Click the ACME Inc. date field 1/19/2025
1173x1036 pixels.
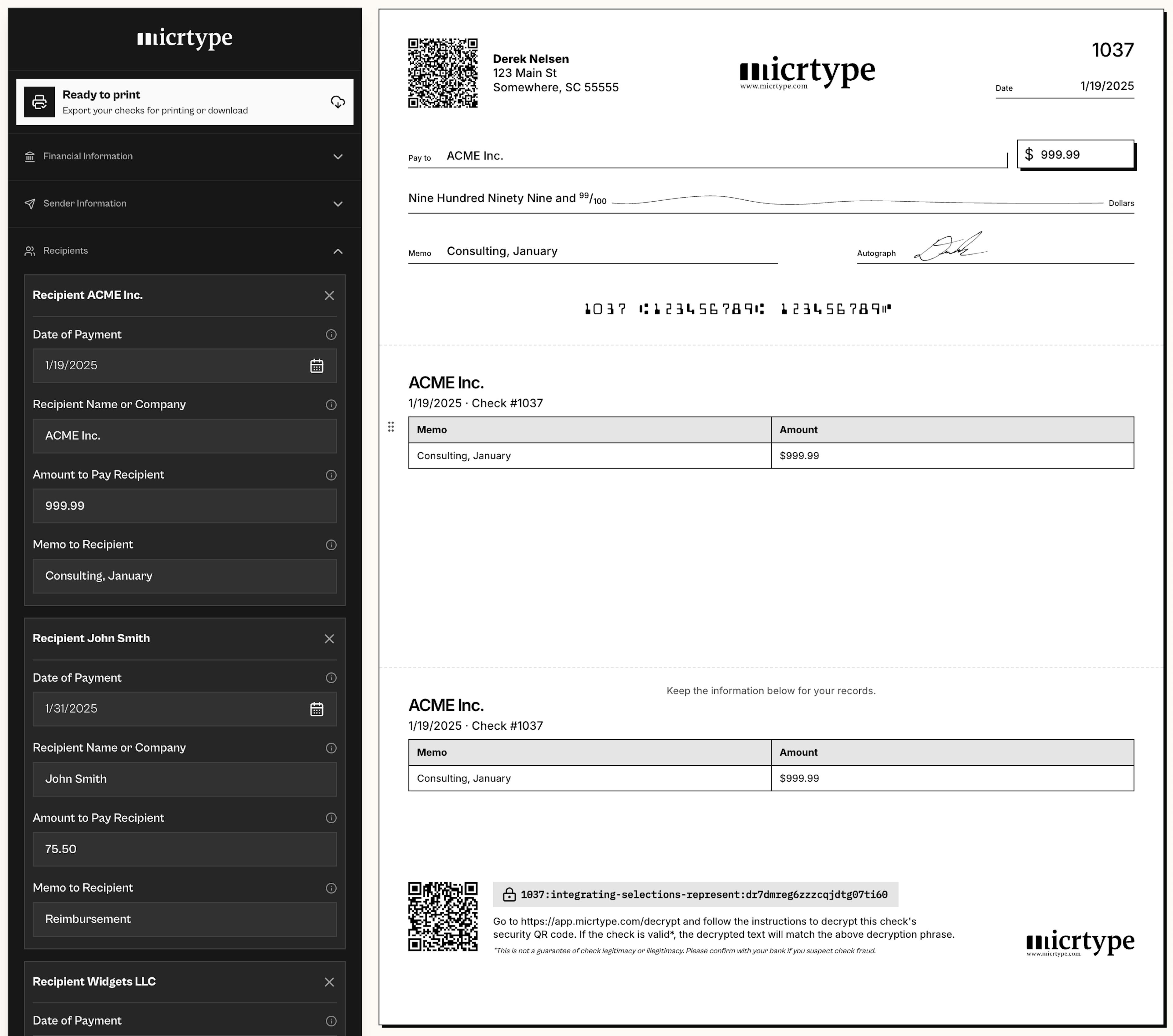(x=185, y=366)
